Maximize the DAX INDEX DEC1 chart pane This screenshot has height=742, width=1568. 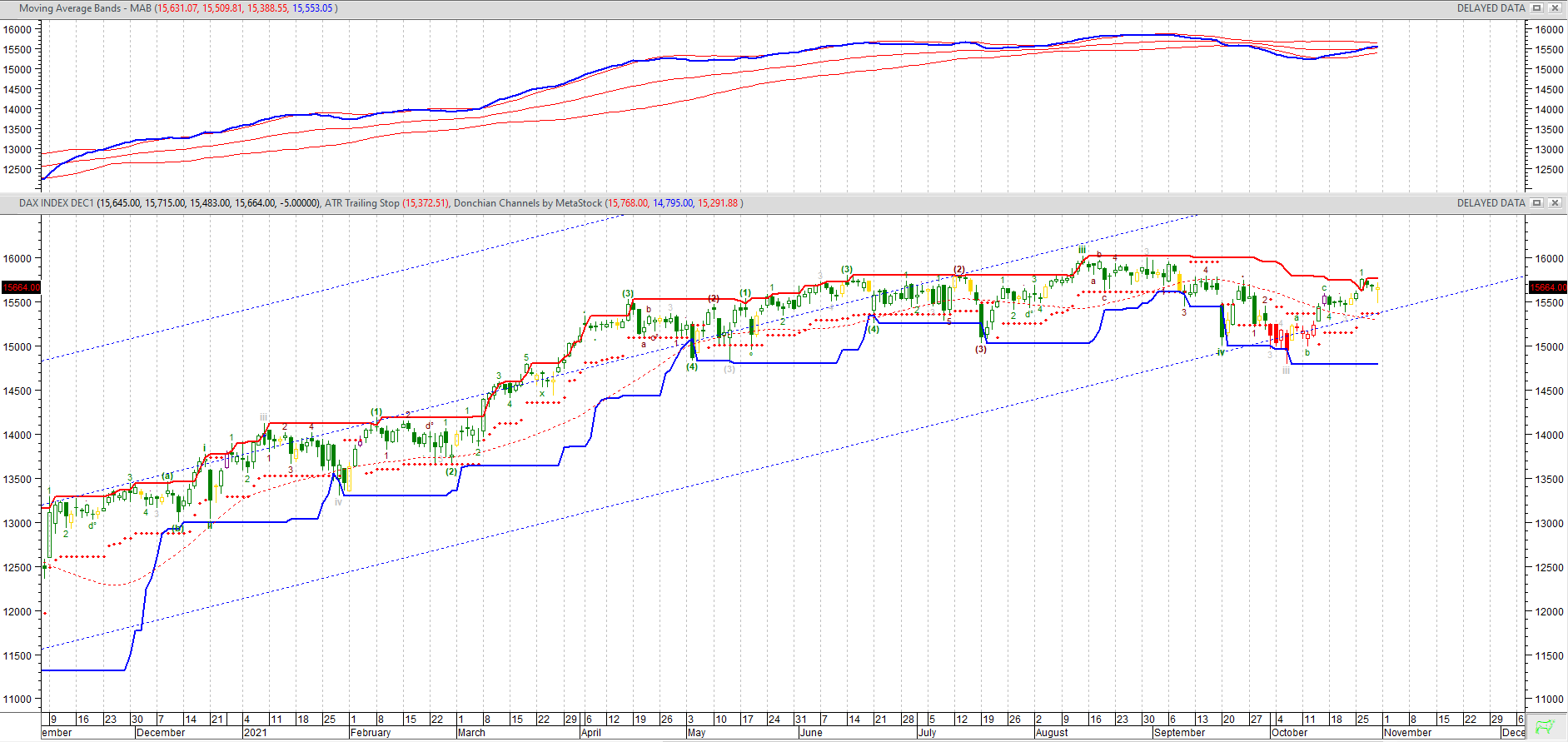click(1537, 203)
